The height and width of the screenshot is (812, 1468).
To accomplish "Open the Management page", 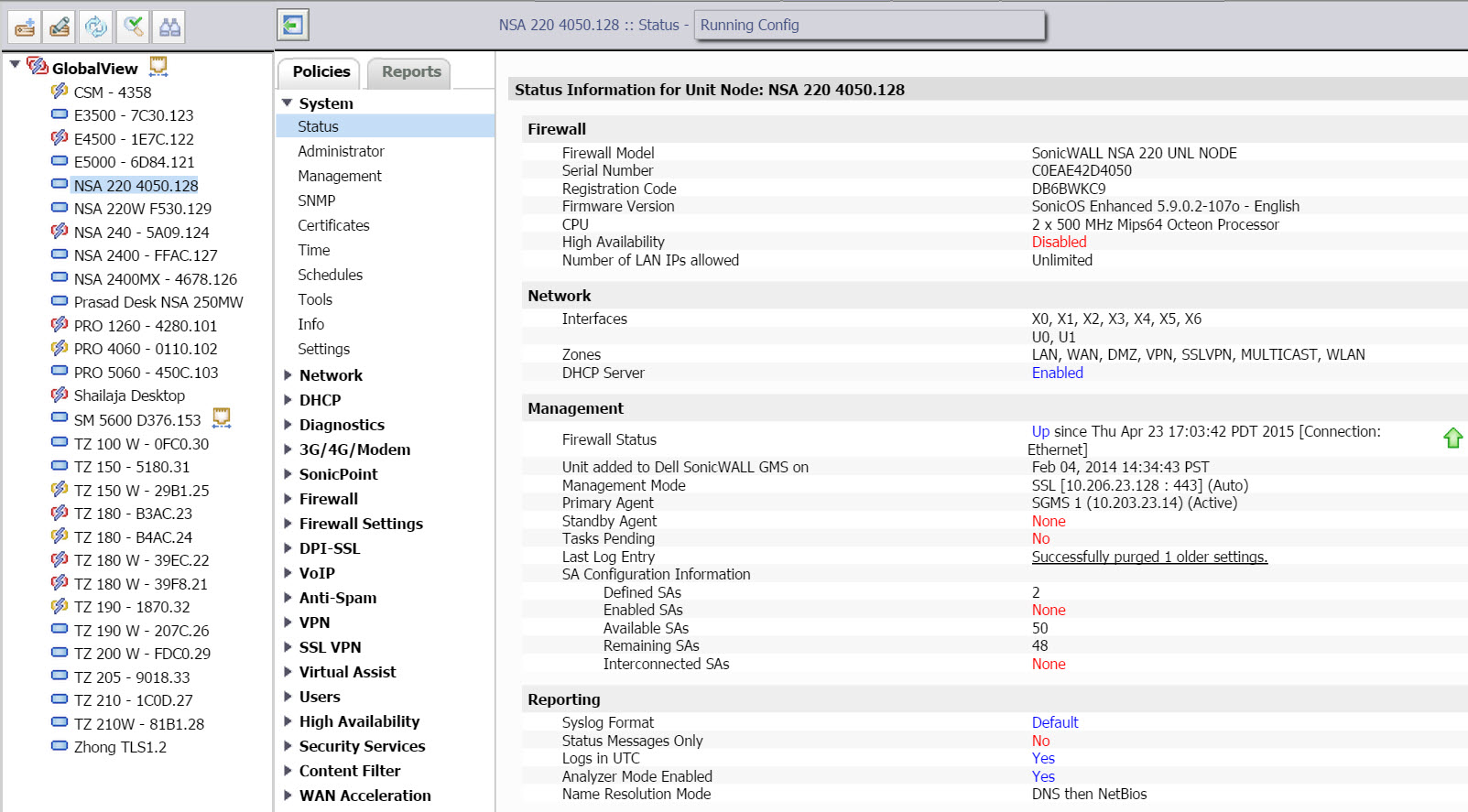I will point(340,176).
